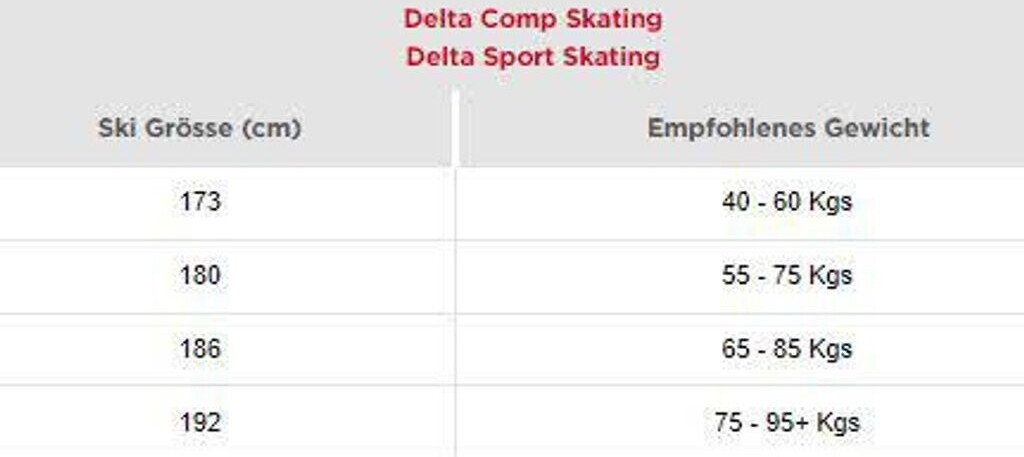The width and height of the screenshot is (1024, 457).
Task: Click the 180 ski size cell
Action: pos(200,275)
